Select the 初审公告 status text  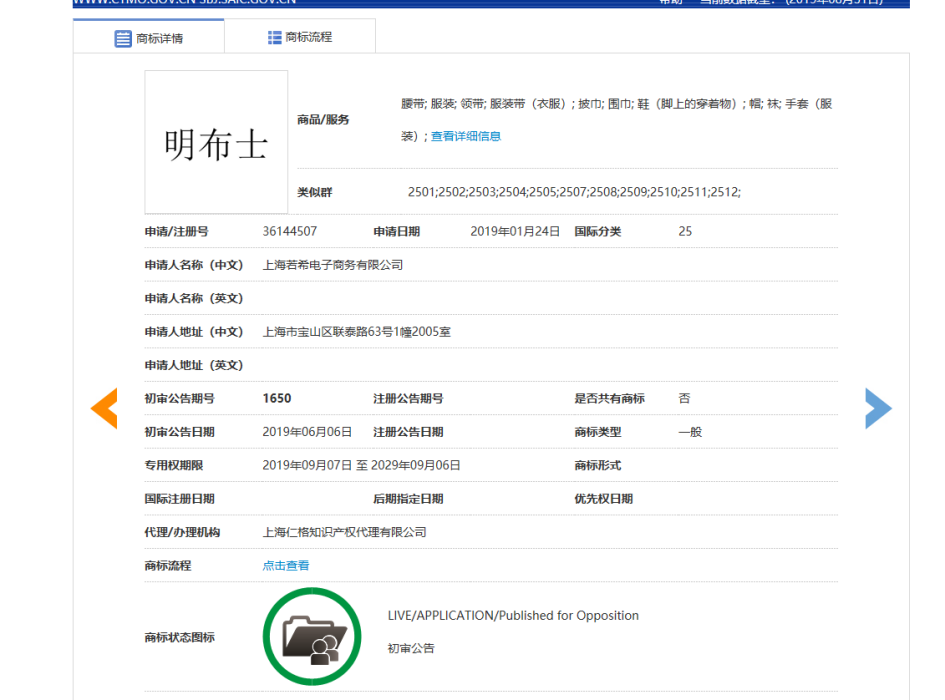coord(410,648)
